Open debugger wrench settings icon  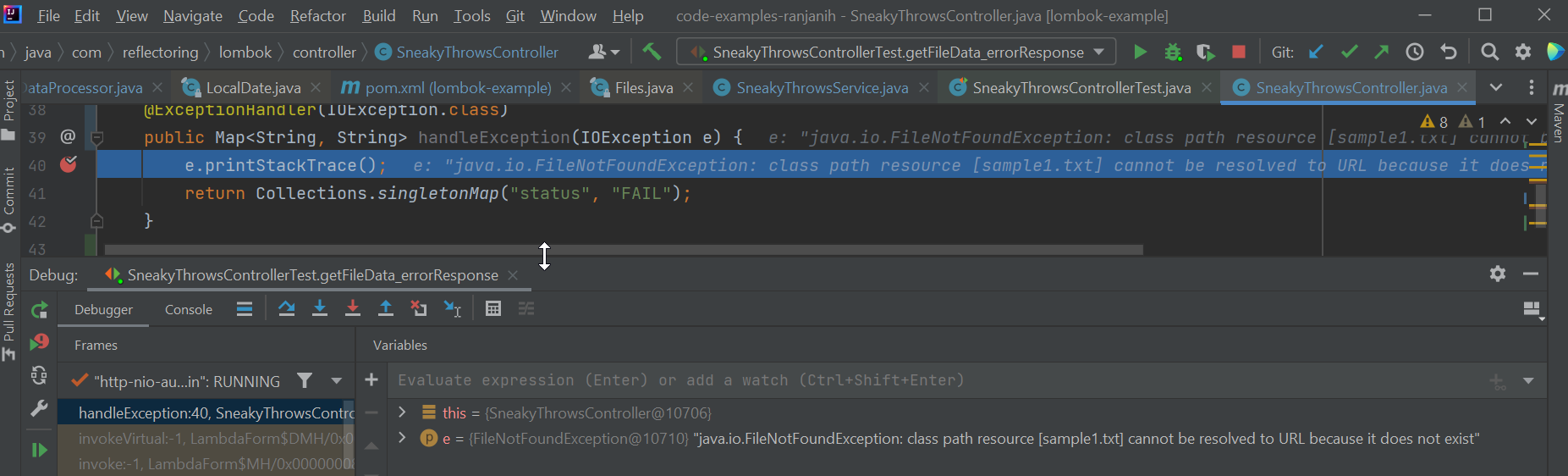click(39, 409)
